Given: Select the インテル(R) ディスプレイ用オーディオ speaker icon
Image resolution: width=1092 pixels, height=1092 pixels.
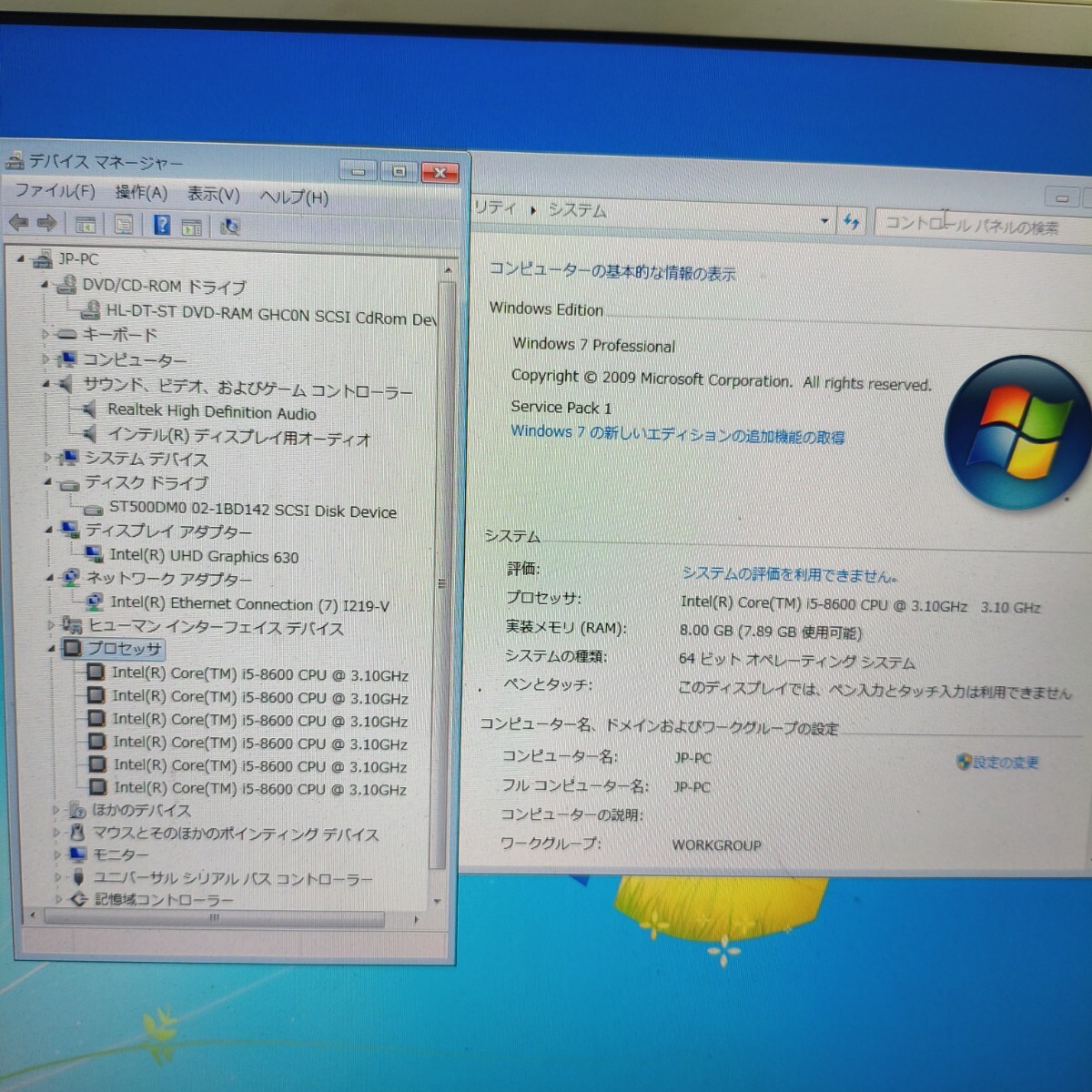Looking at the screenshot, I should tap(90, 435).
